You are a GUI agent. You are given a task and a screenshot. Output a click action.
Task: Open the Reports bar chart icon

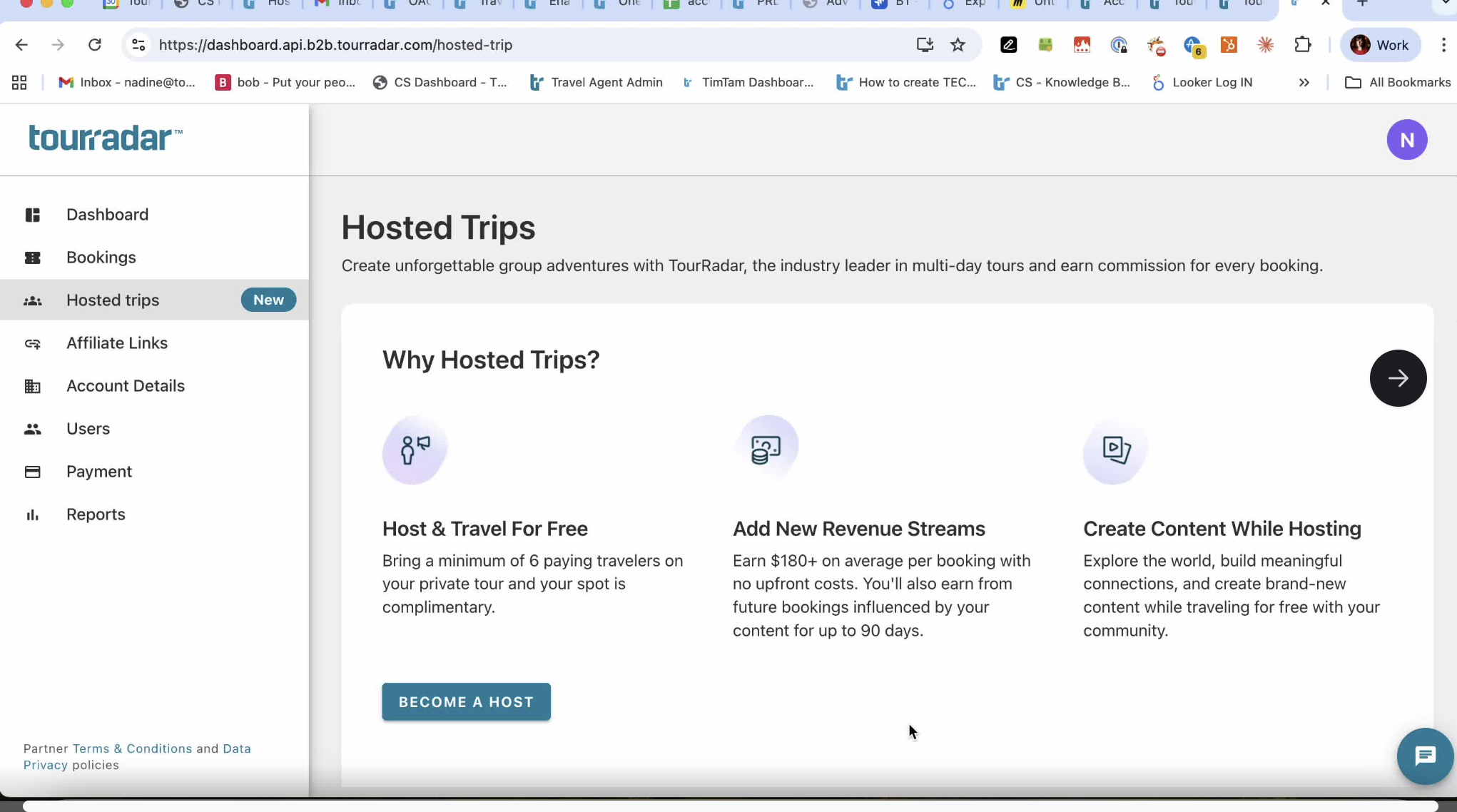32,514
